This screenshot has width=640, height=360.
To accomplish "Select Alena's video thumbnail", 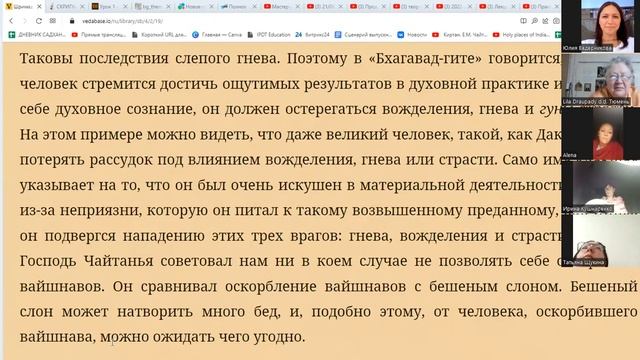I will [601, 133].
